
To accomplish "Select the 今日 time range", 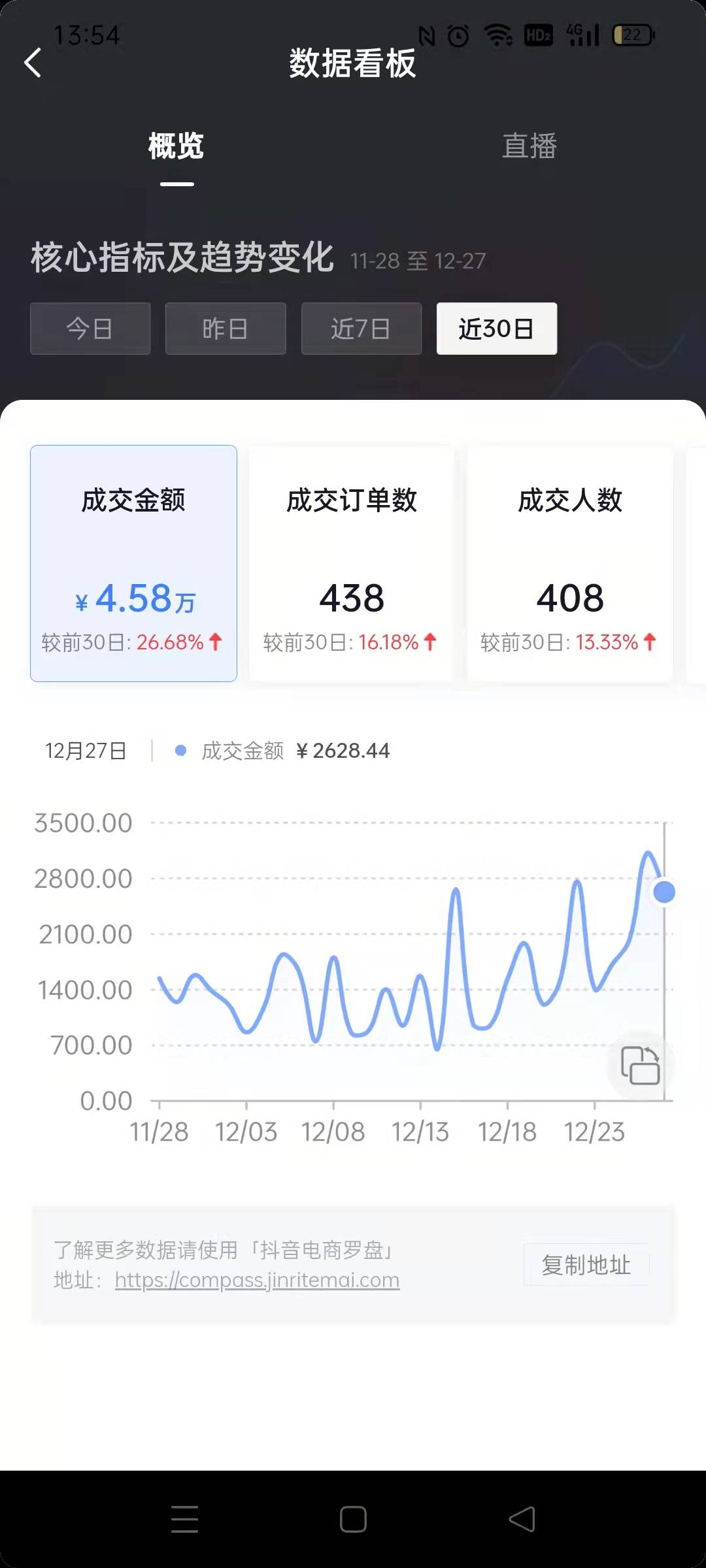I will coord(90,328).
